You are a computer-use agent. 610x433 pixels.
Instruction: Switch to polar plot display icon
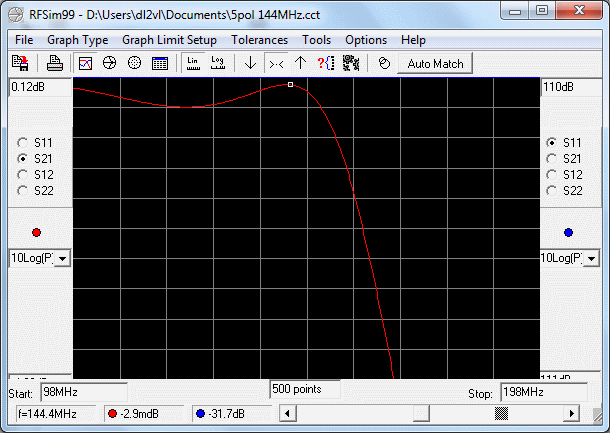(134, 63)
